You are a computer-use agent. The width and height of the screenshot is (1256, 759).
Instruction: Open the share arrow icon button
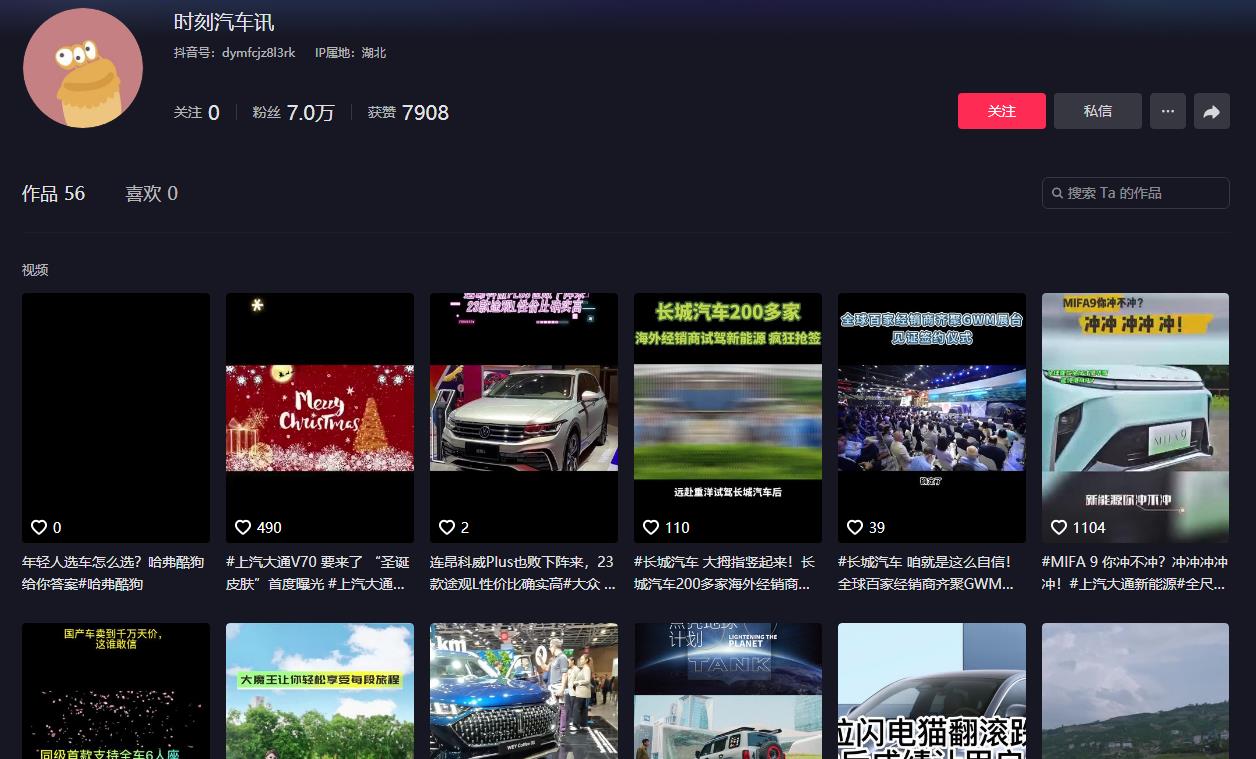1212,111
